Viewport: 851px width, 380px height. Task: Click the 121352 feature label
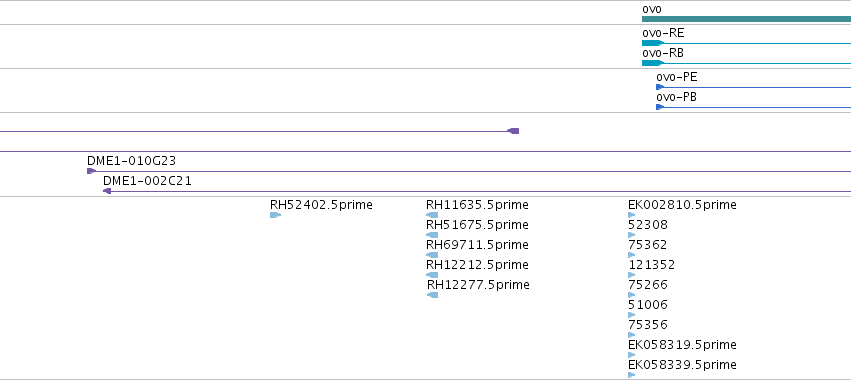pyautogui.click(x=652, y=264)
